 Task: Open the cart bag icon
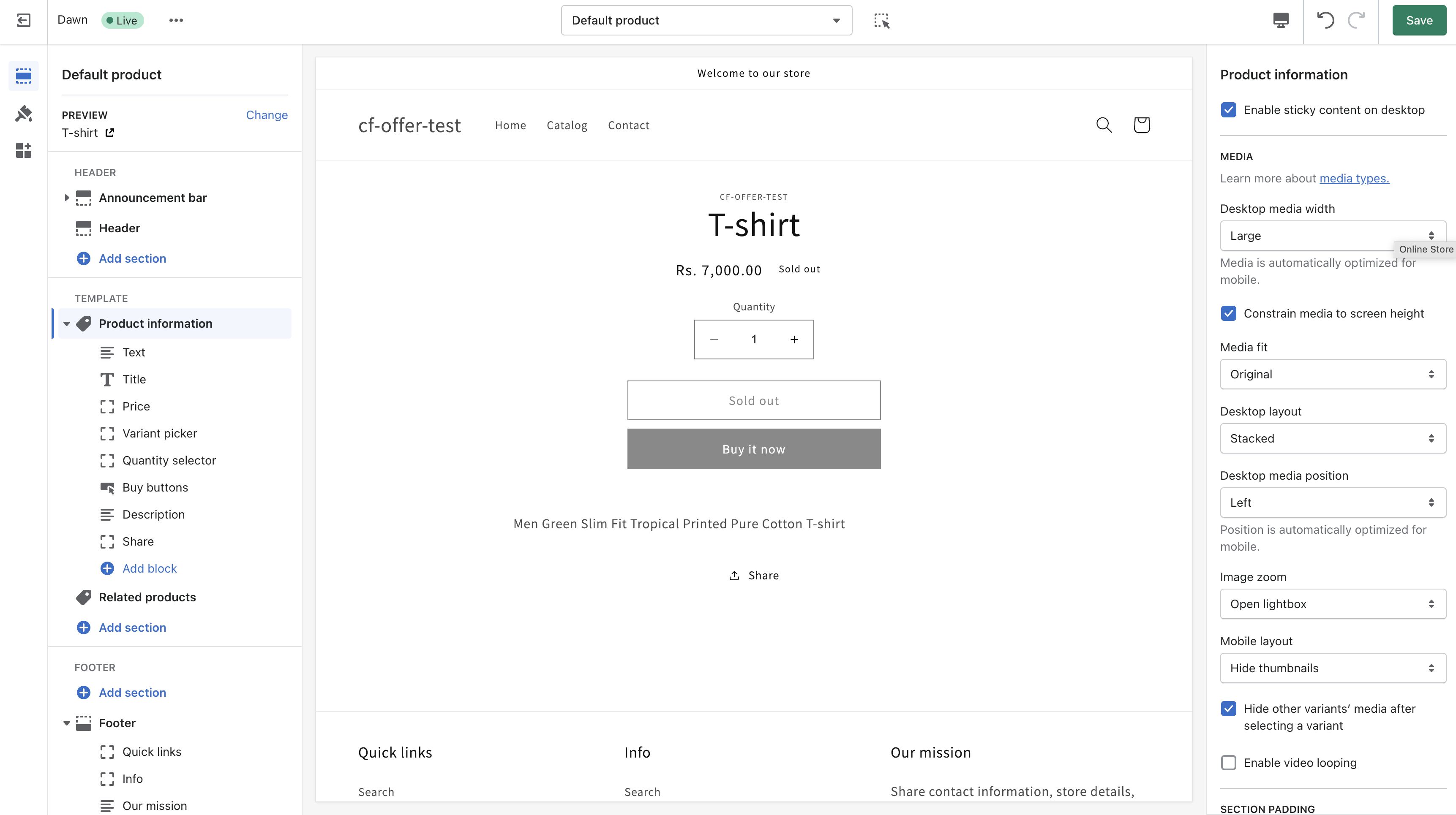point(1141,125)
